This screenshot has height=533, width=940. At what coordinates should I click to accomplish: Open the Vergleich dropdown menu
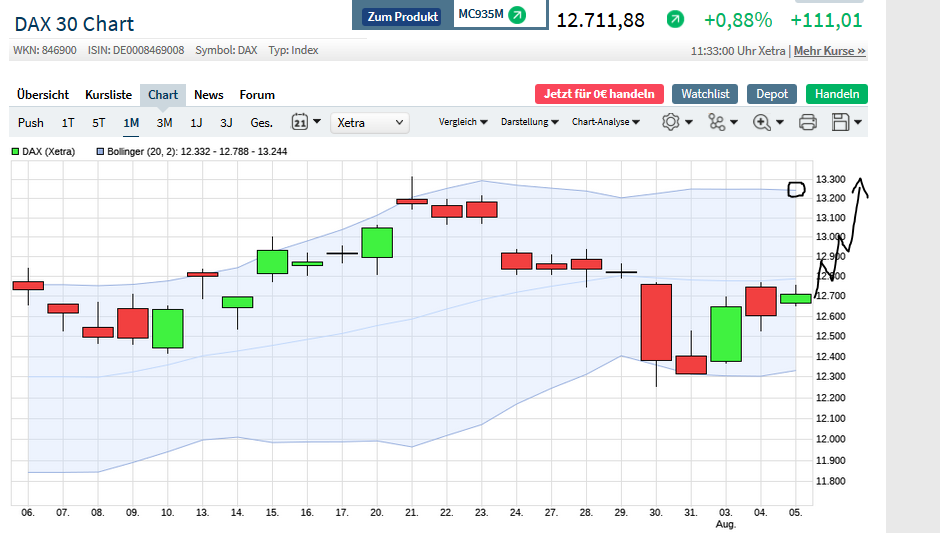tap(463, 122)
